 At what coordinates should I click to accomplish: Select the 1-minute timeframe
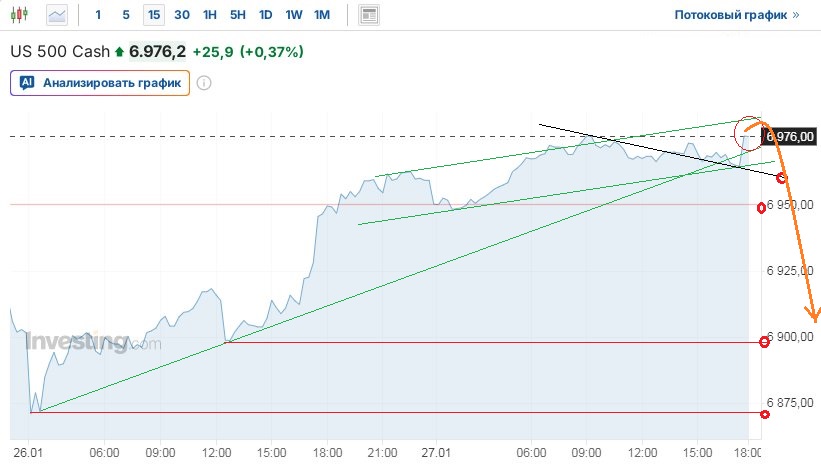coord(98,15)
